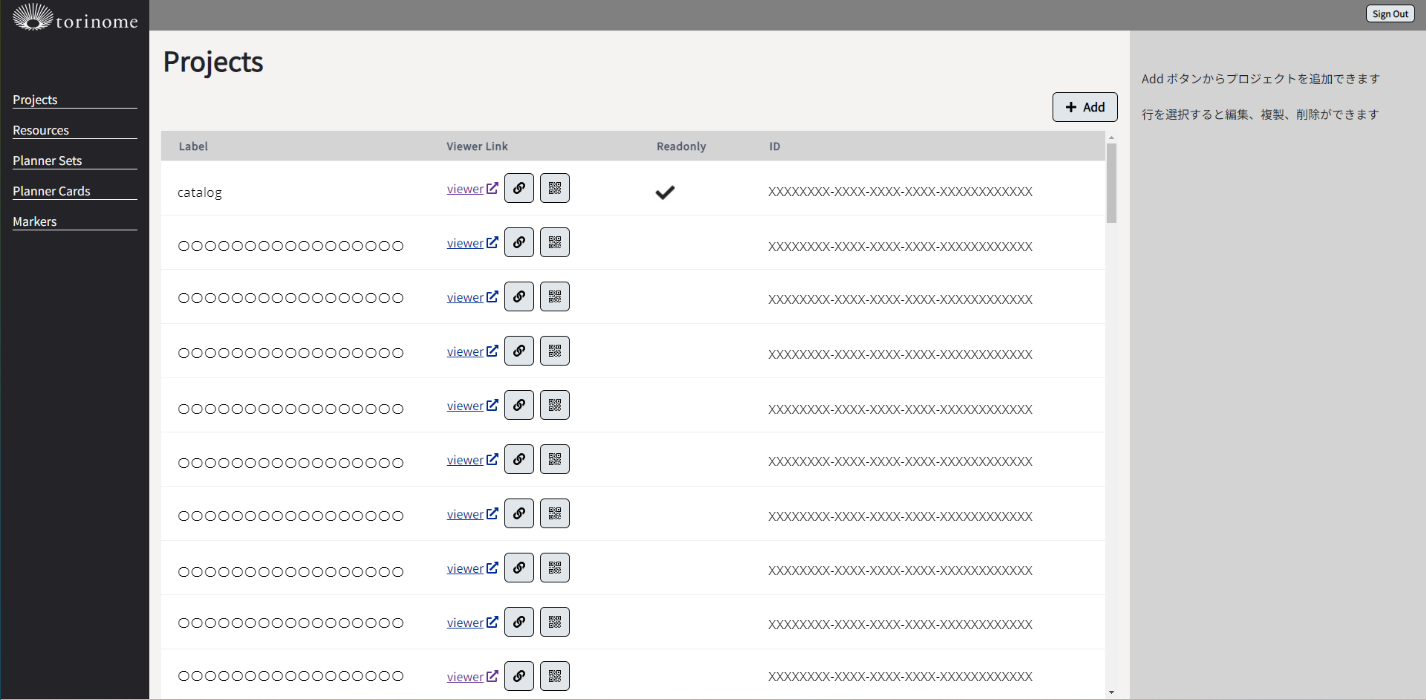Open the Projects menu item
Screen dimensions: 1426x700
click(x=35, y=100)
